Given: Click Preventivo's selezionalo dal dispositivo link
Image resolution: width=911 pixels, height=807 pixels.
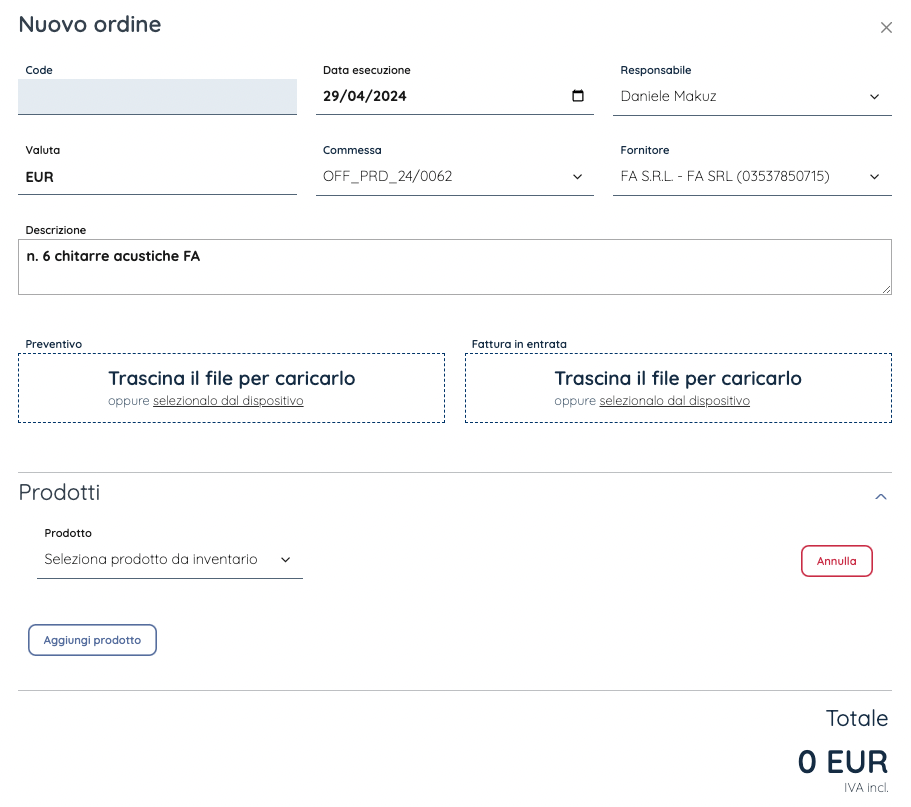Looking at the screenshot, I should coord(228,401).
